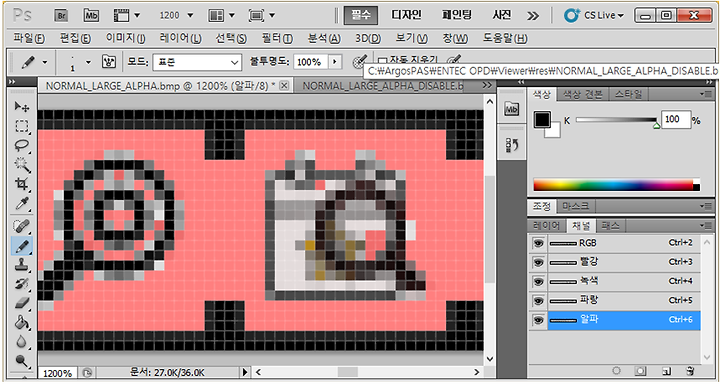Select the Blur tool
The width and height of the screenshot is (720, 386).
(22, 342)
